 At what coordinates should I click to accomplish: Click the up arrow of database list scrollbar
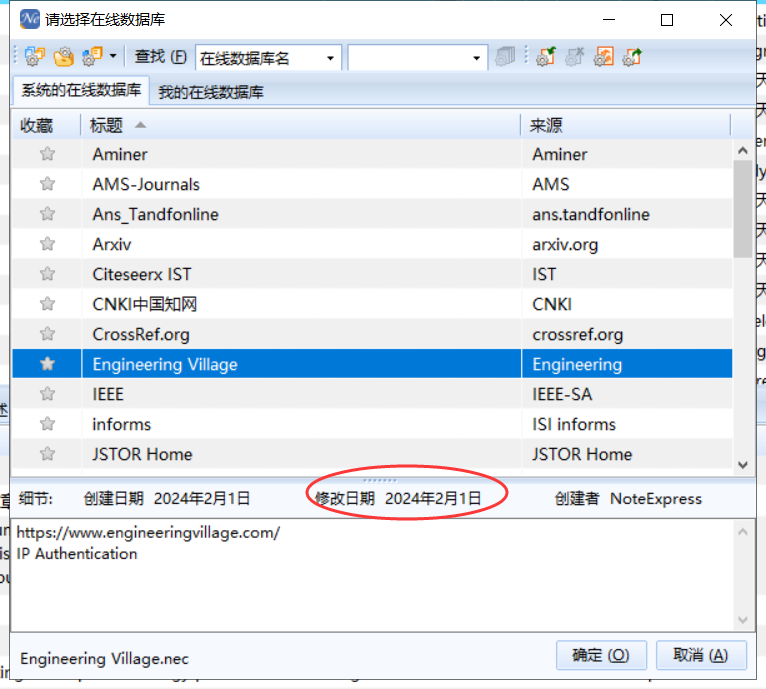pos(743,151)
